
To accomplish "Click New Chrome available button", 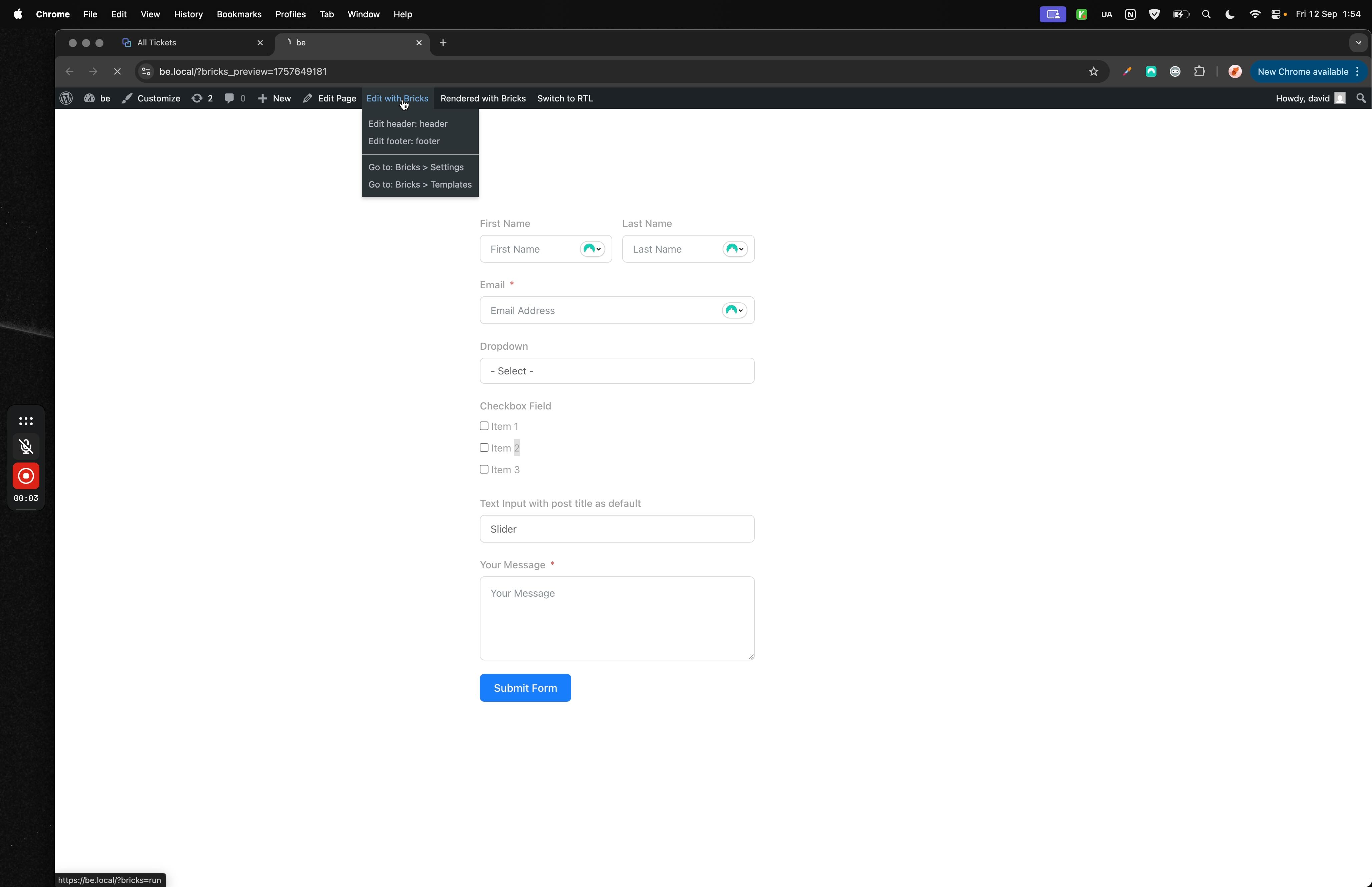I will 1308,71.
